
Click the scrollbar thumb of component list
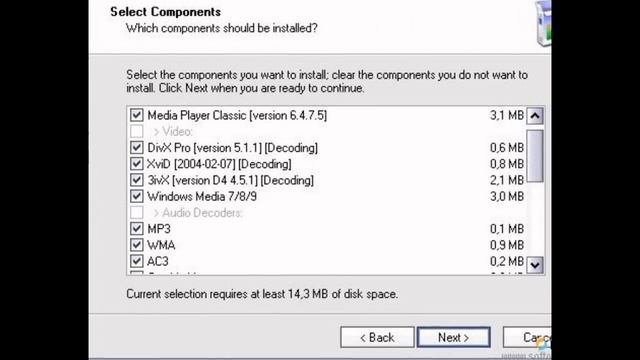(x=535, y=156)
